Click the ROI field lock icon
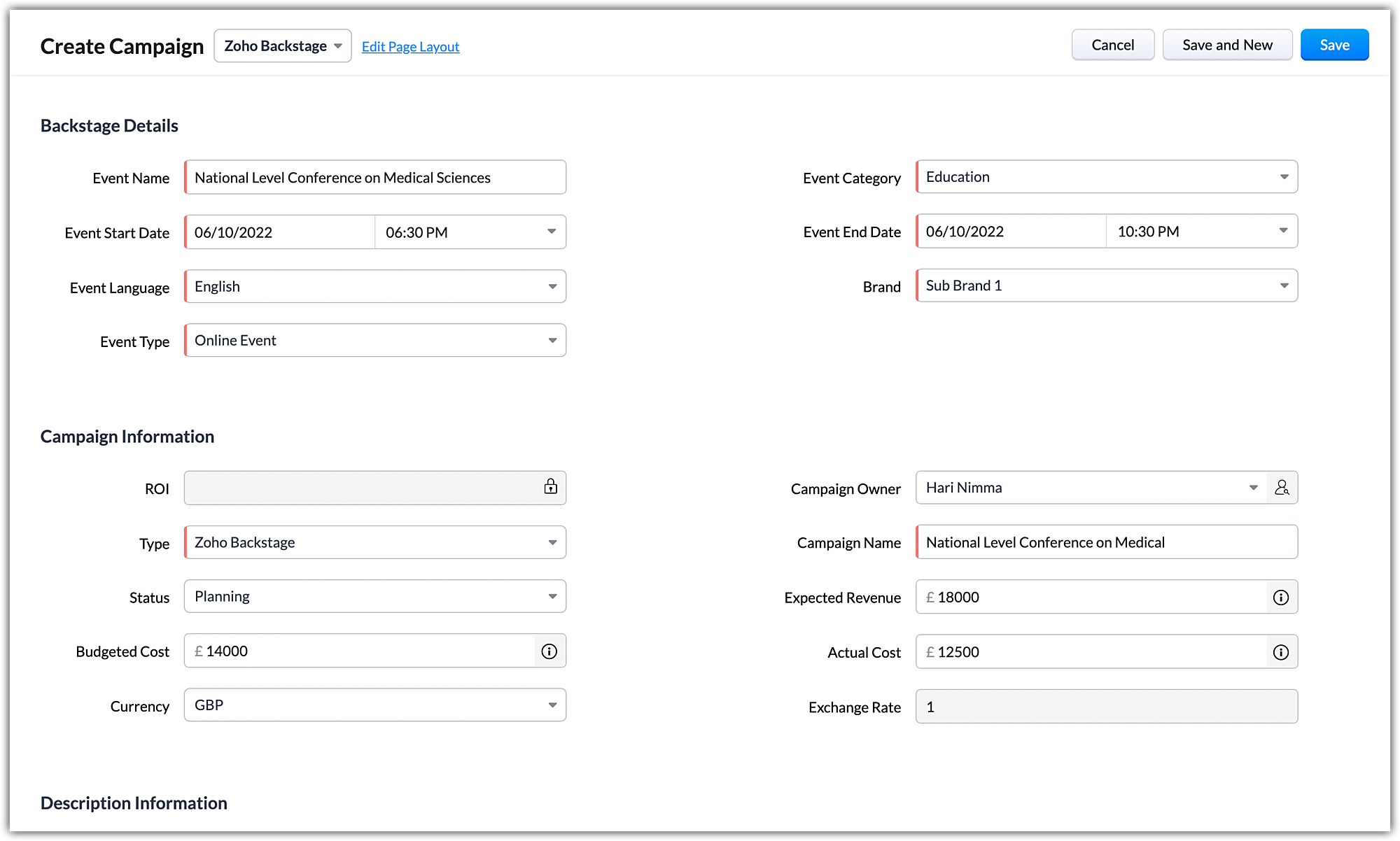Screen dimensions: 1400x841 tap(551, 487)
